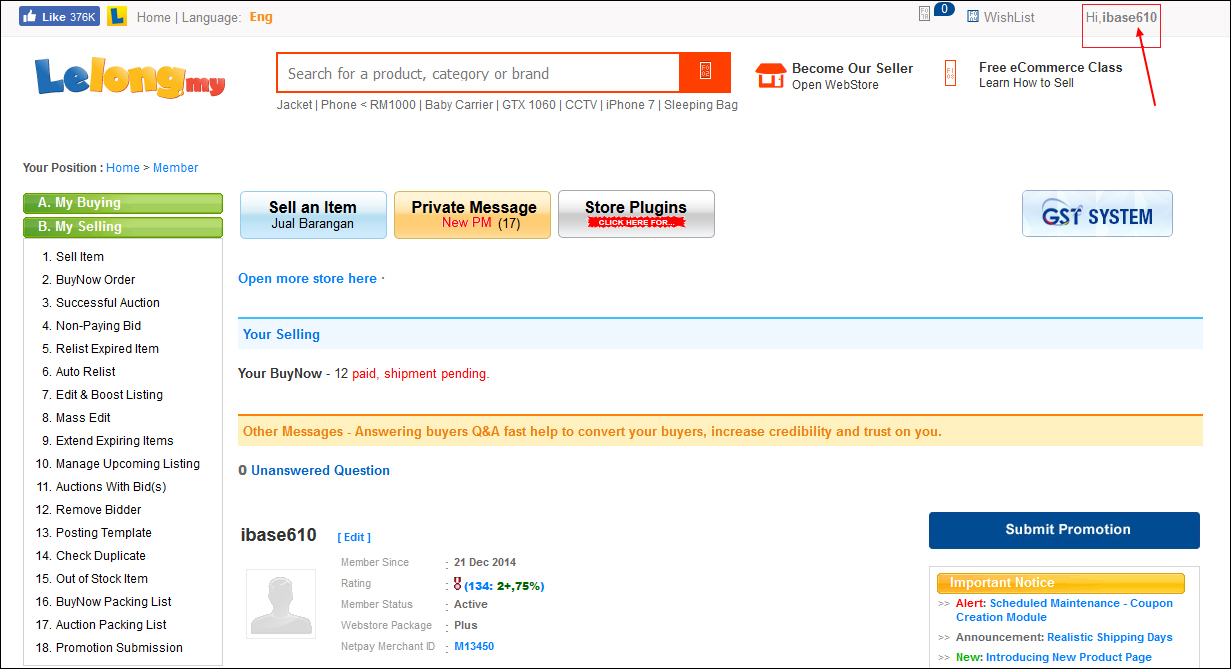The height and width of the screenshot is (669, 1231).
Task: Open Free eCommerce Class link
Action: [x=1050, y=67]
